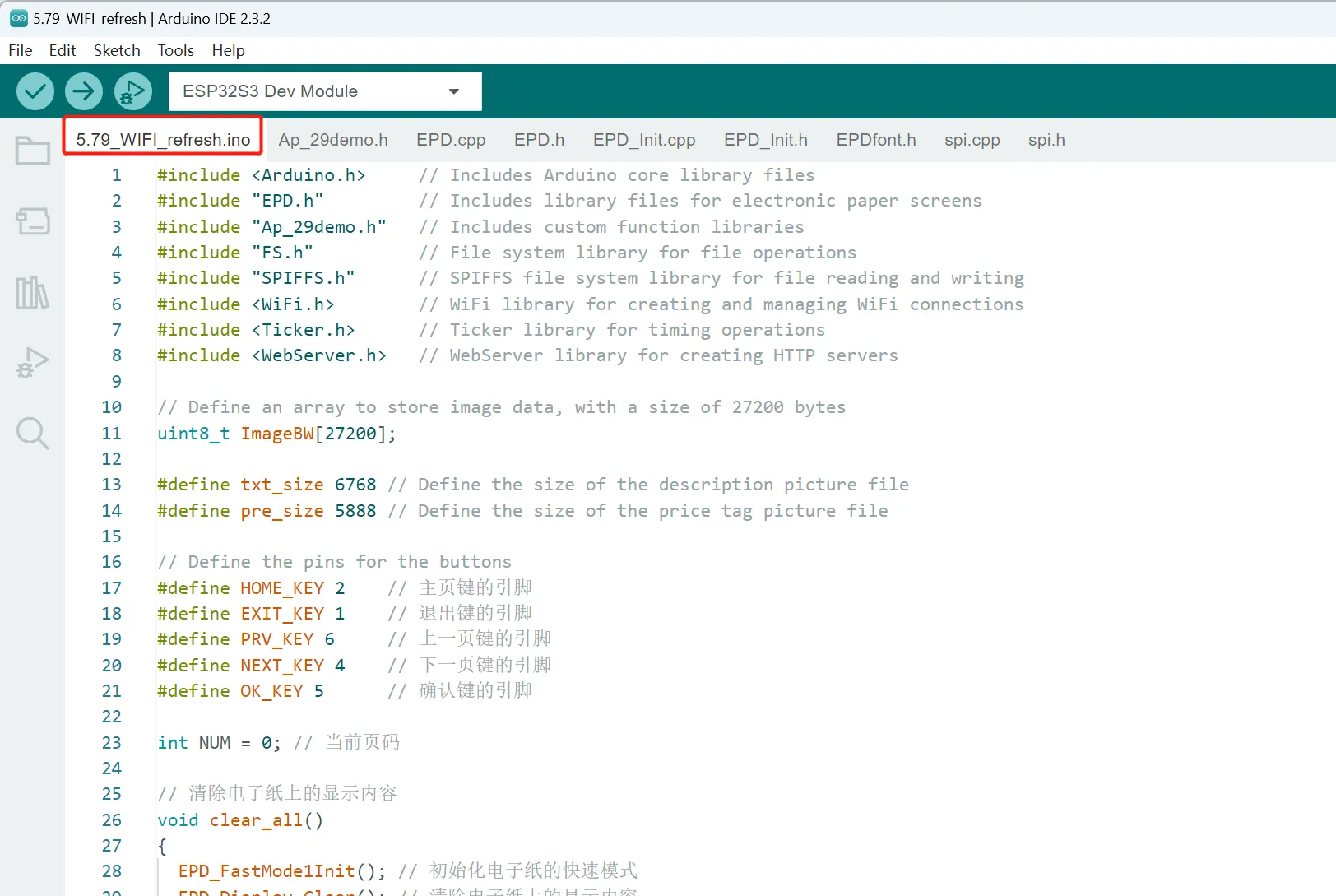Start Debugging with the debug play icon
This screenshot has width=1336, height=896.
point(132,91)
